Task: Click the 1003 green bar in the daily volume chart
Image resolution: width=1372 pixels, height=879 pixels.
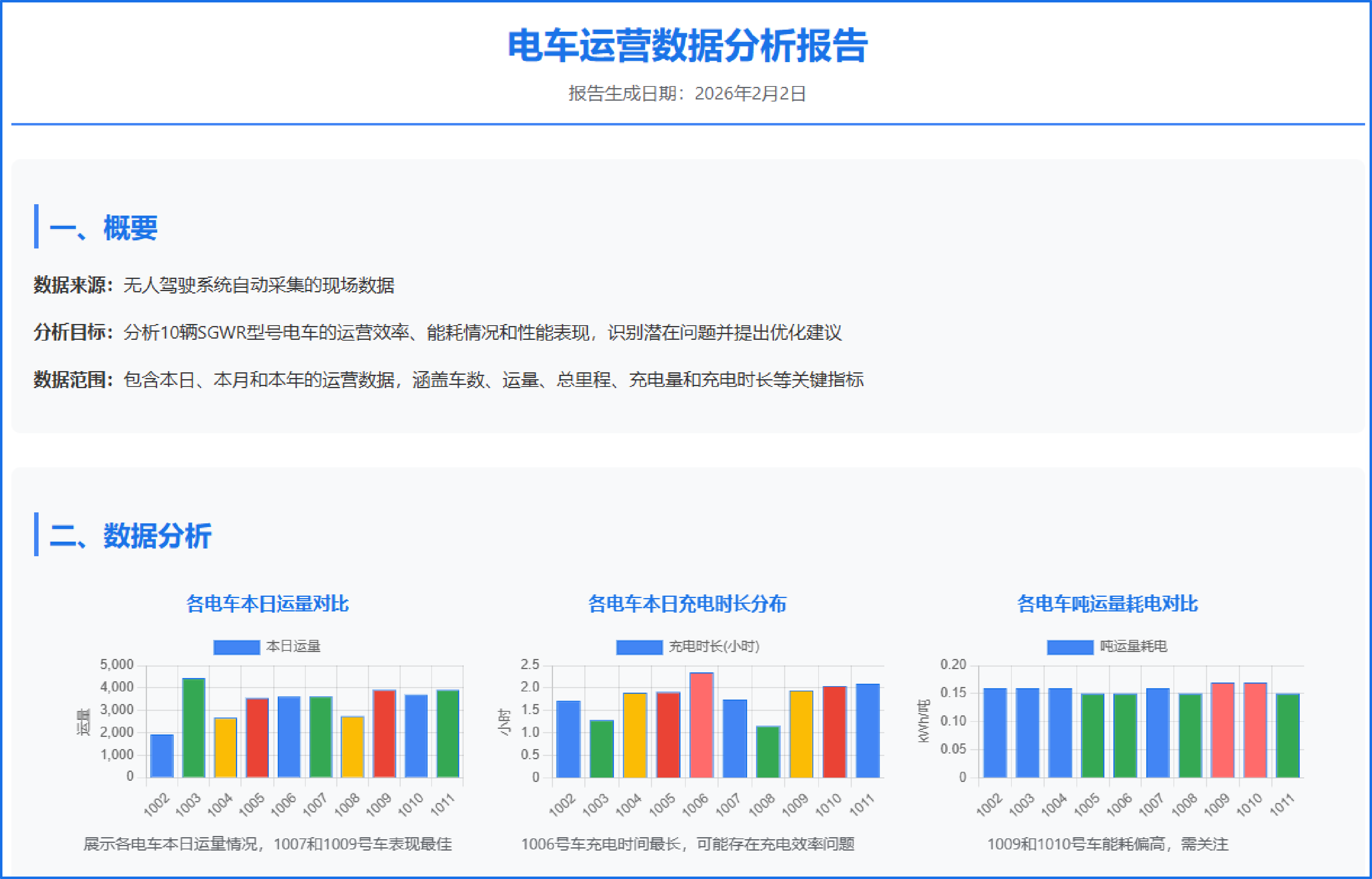Action: [x=193, y=728]
